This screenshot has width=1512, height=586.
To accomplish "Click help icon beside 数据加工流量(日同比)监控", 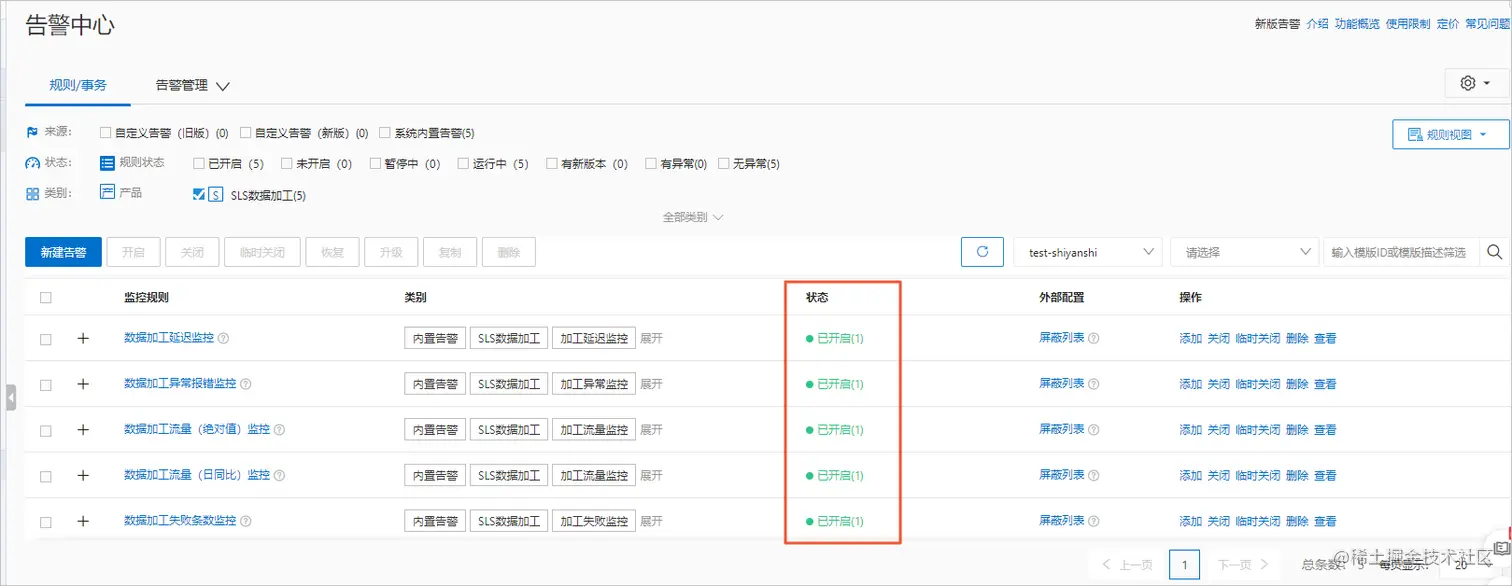I will pyautogui.click(x=280, y=476).
